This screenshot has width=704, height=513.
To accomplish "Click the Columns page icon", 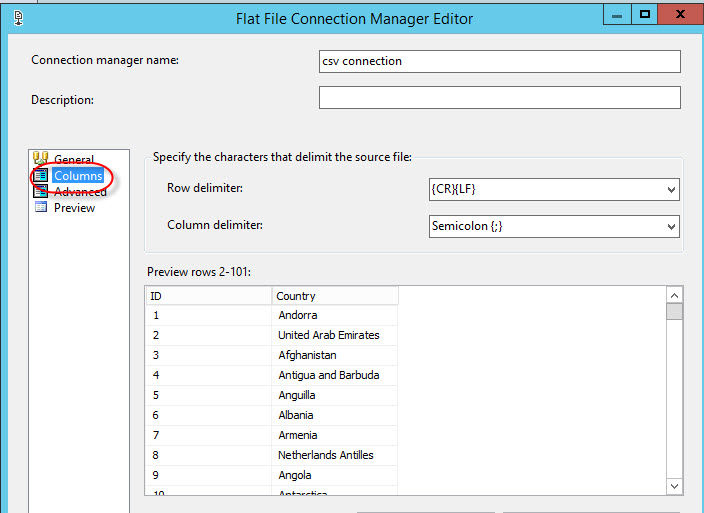I will tap(41, 176).
